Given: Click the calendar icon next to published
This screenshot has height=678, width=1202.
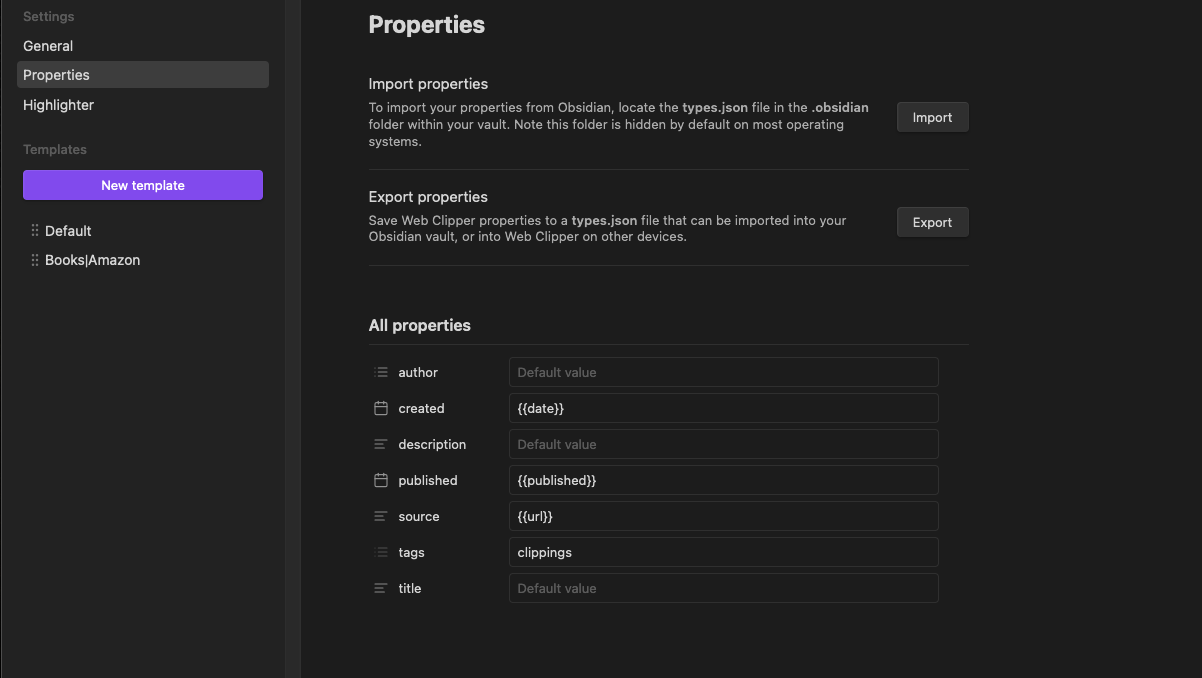Looking at the screenshot, I should pos(381,480).
